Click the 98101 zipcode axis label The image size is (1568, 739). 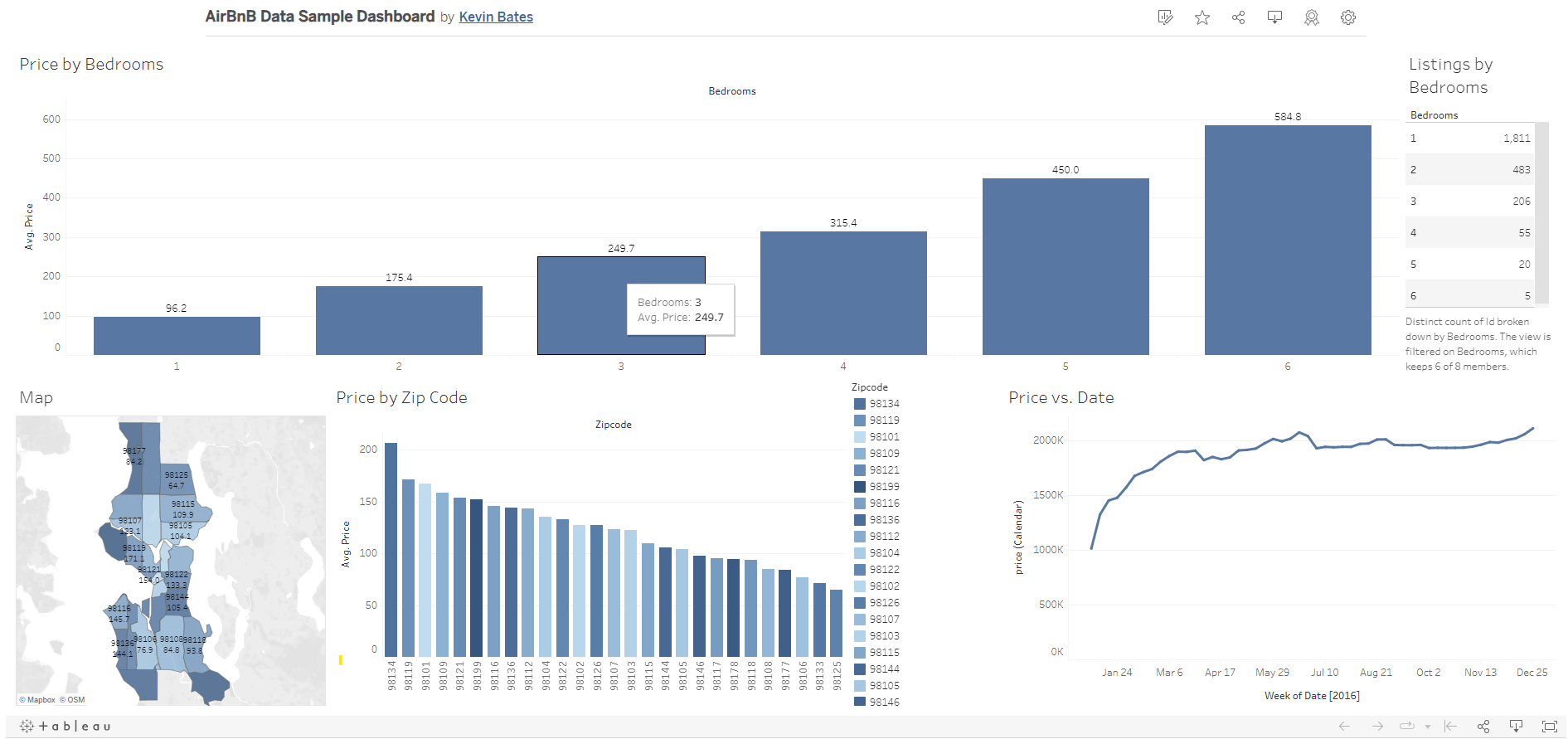coord(426,675)
